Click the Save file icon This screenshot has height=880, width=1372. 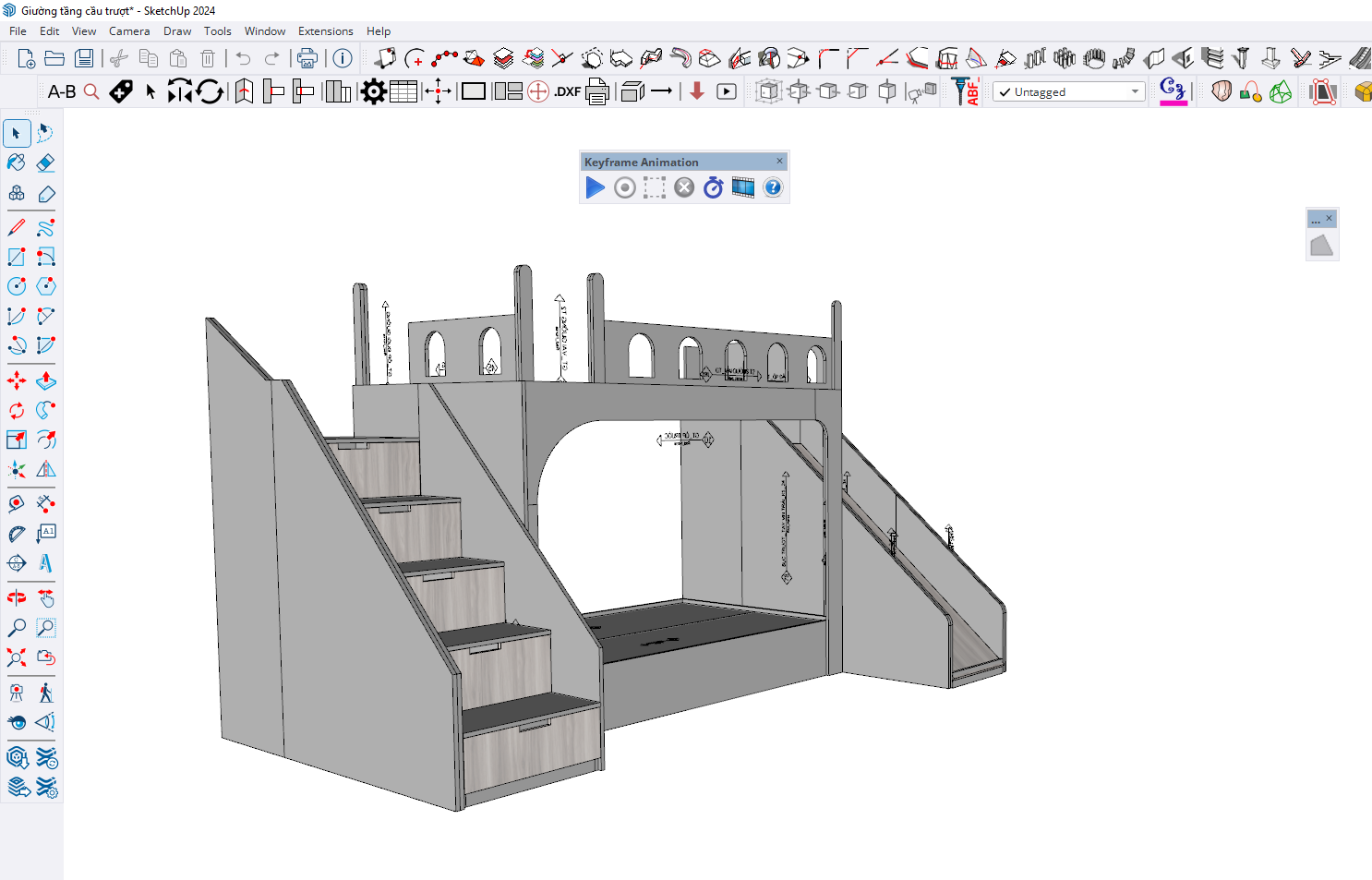click(84, 59)
